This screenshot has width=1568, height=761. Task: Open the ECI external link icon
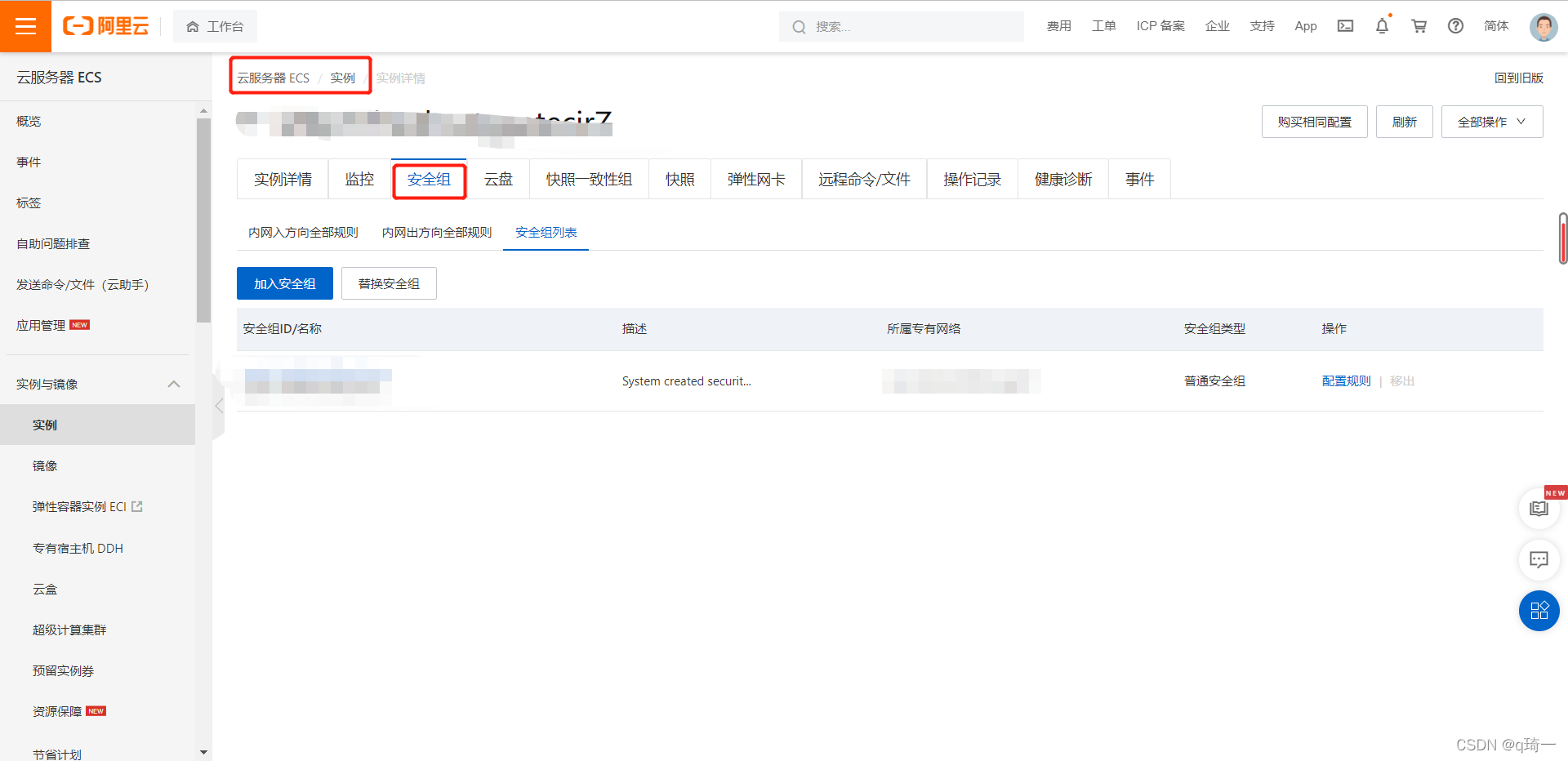[x=137, y=506]
